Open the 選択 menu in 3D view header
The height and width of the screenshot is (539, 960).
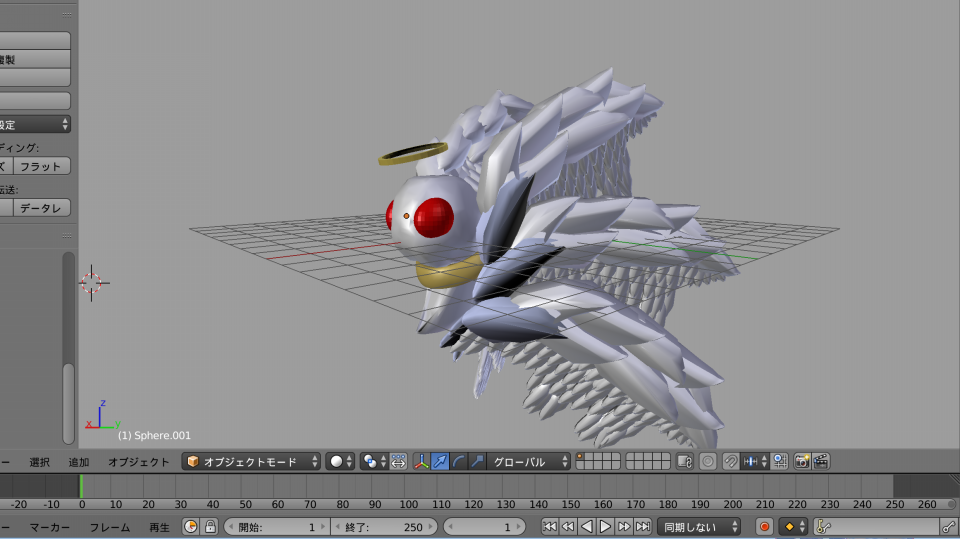(39, 462)
